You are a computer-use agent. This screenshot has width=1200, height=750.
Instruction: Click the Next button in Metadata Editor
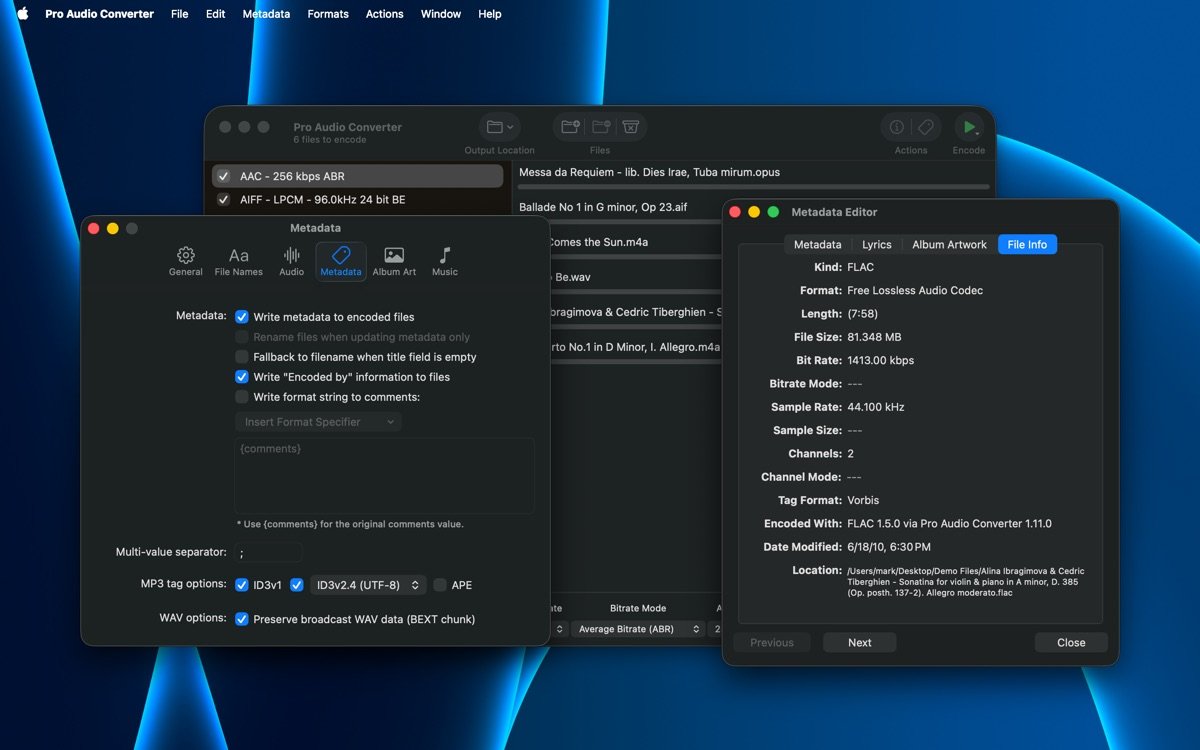[x=860, y=643]
